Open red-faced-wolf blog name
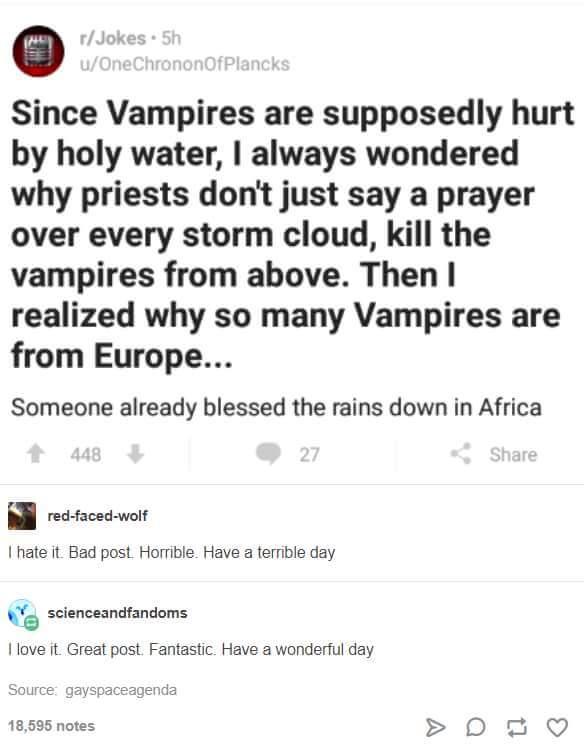 (98, 516)
